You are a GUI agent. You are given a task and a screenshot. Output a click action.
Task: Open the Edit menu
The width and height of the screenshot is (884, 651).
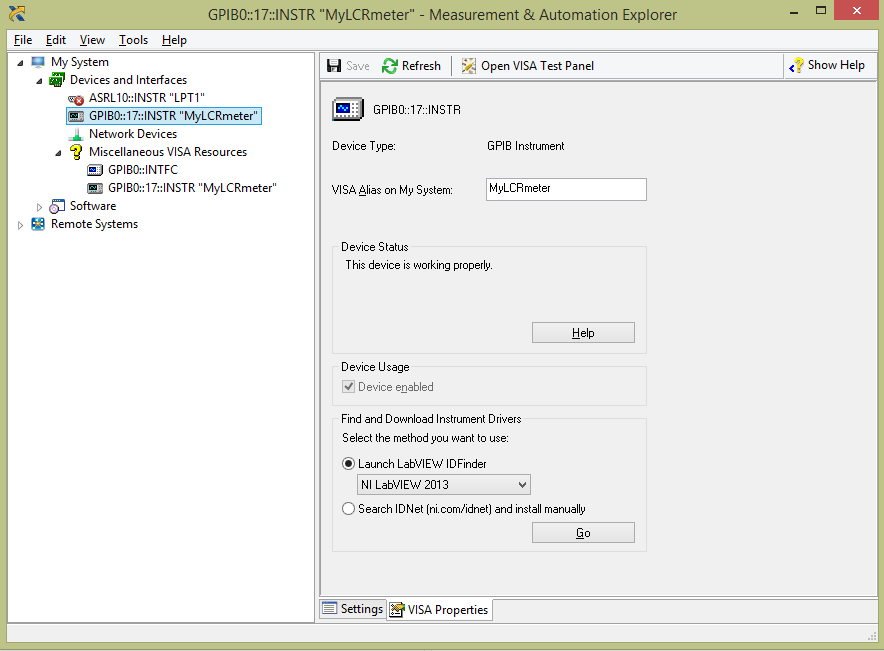pyautogui.click(x=56, y=40)
